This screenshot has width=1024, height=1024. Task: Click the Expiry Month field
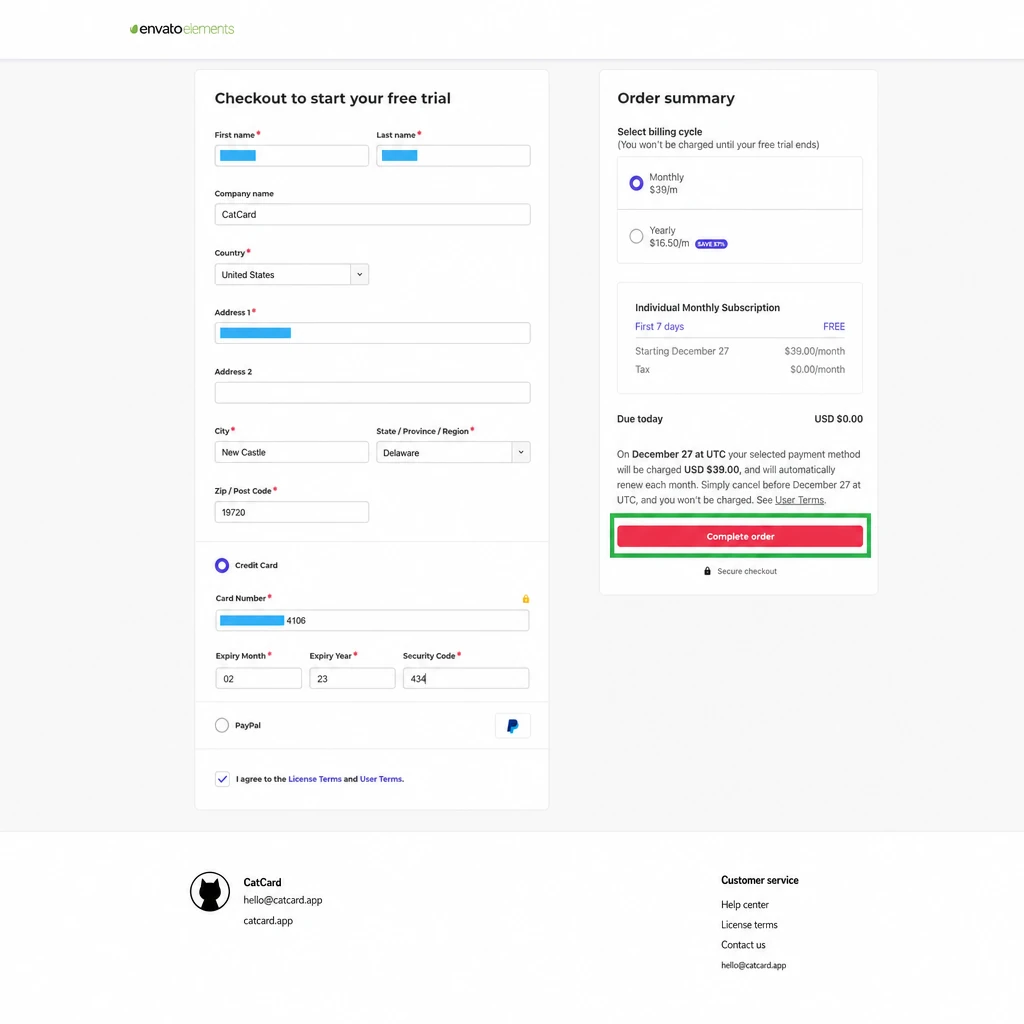[259, 679]
